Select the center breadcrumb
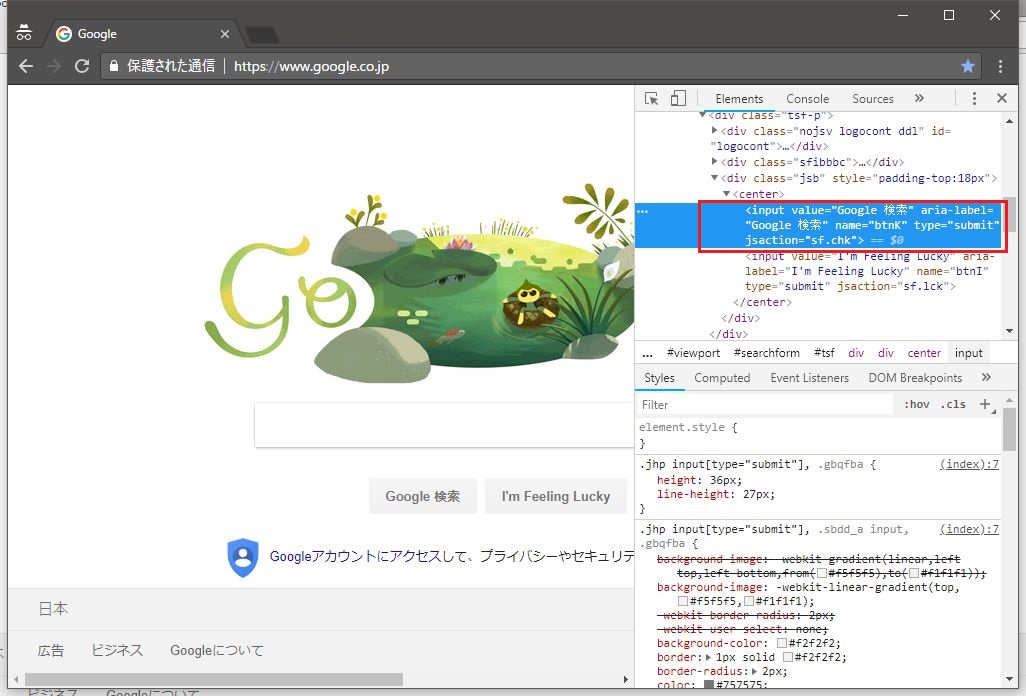The image size is (1026, 696). [924, 353]
